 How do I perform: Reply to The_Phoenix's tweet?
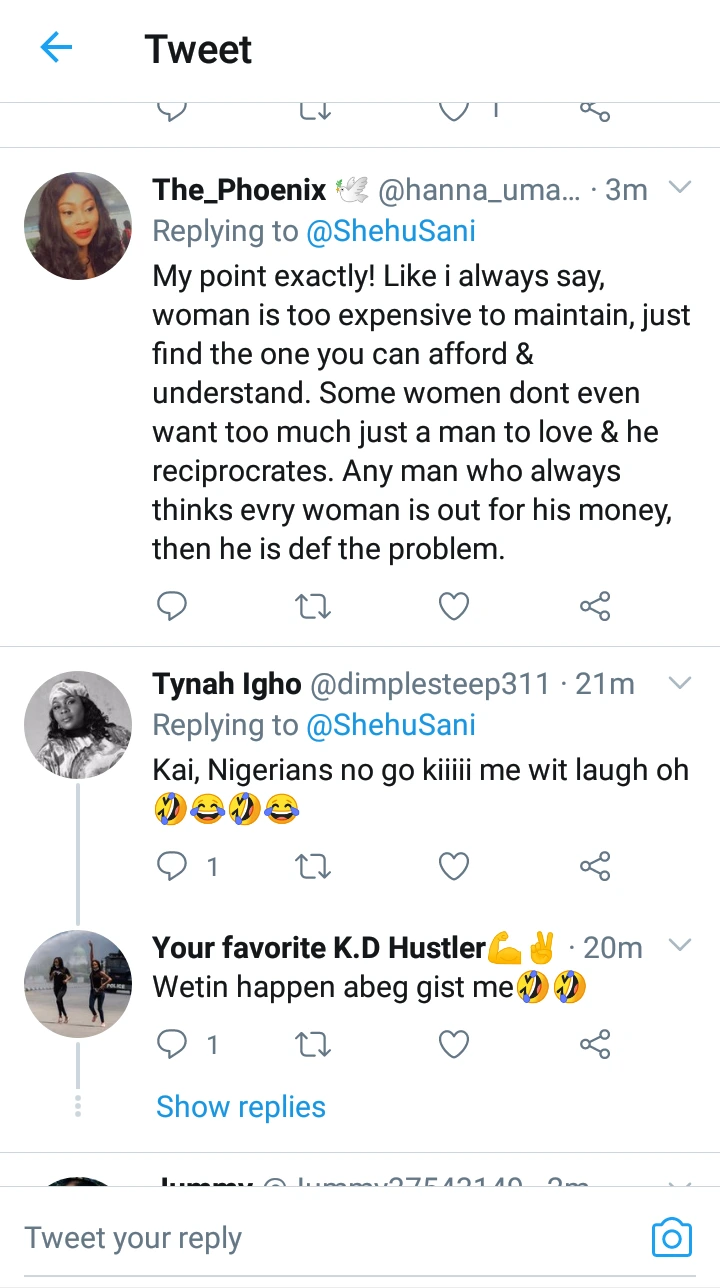pos(172,606)
